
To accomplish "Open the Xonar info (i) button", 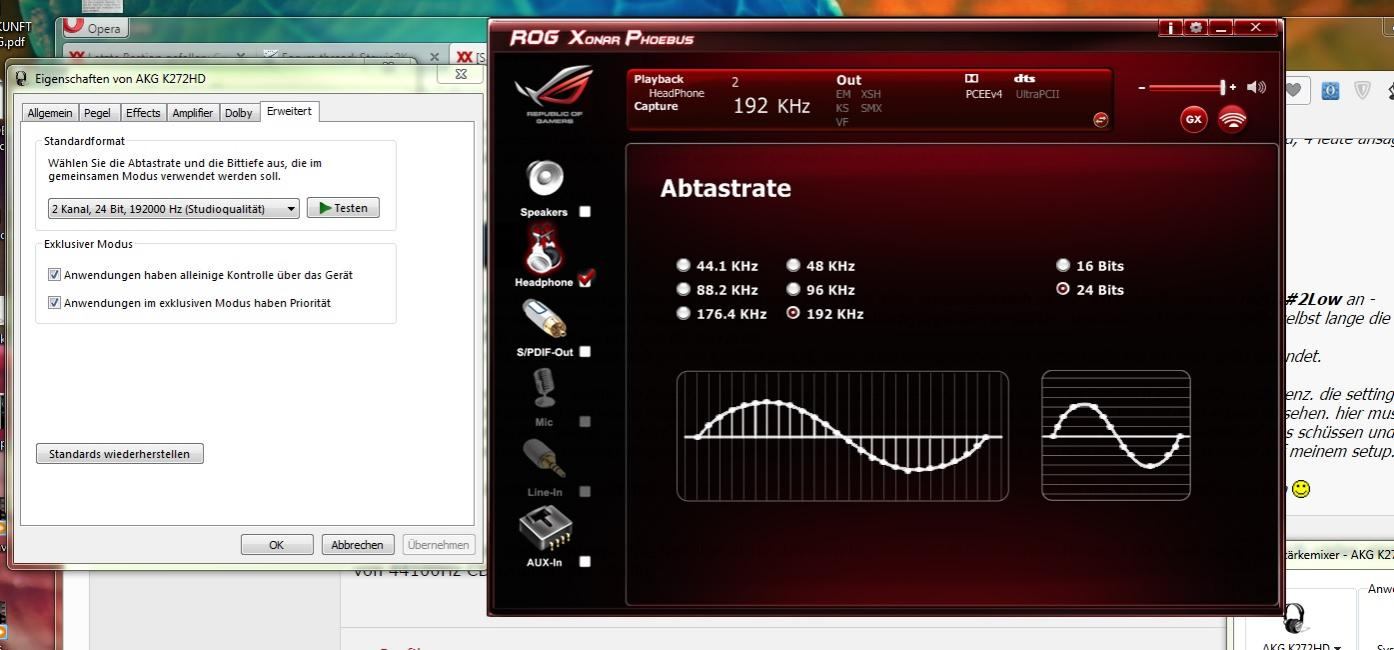I will pos(1170,28).
